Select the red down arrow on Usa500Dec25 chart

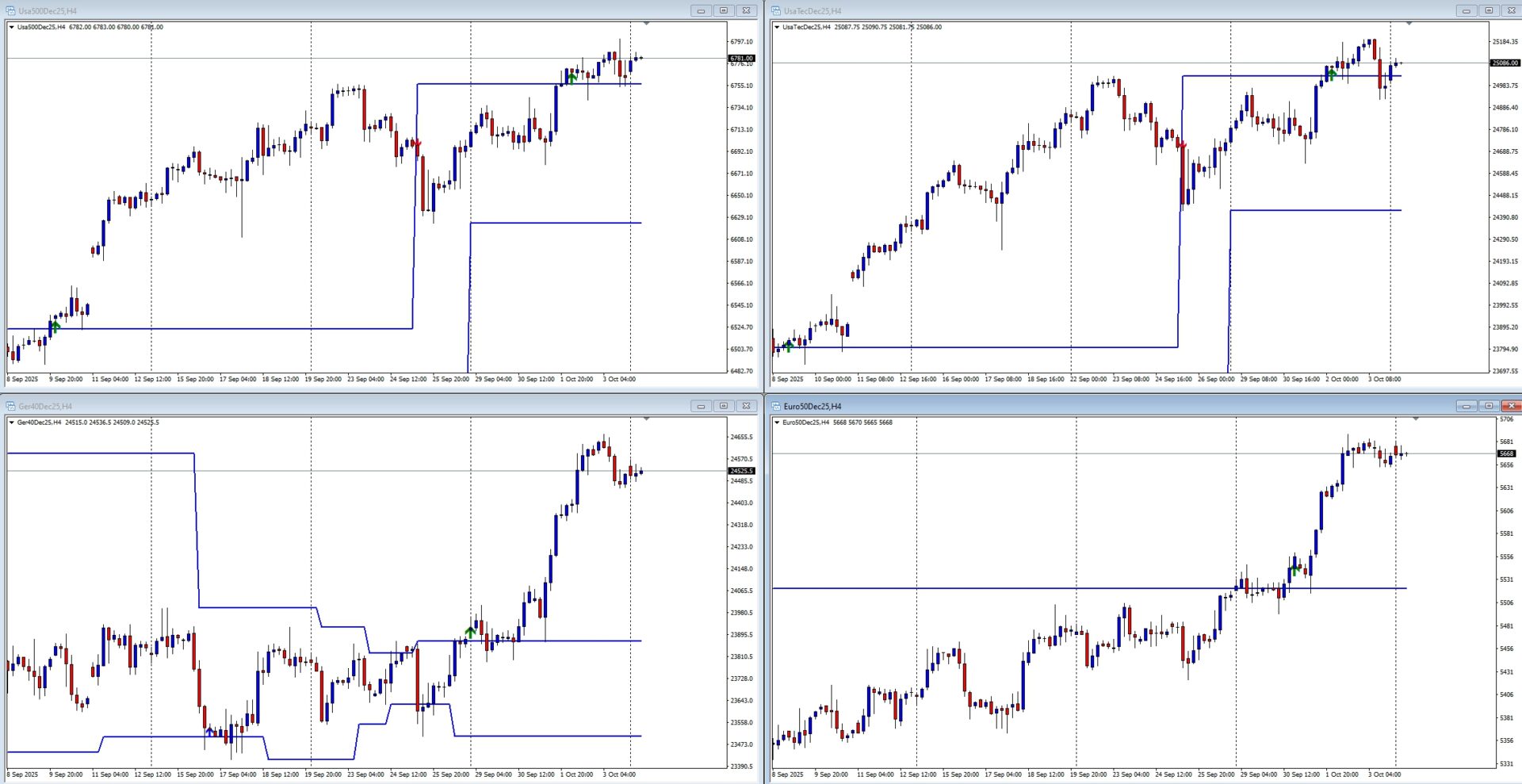click(417, 144)
